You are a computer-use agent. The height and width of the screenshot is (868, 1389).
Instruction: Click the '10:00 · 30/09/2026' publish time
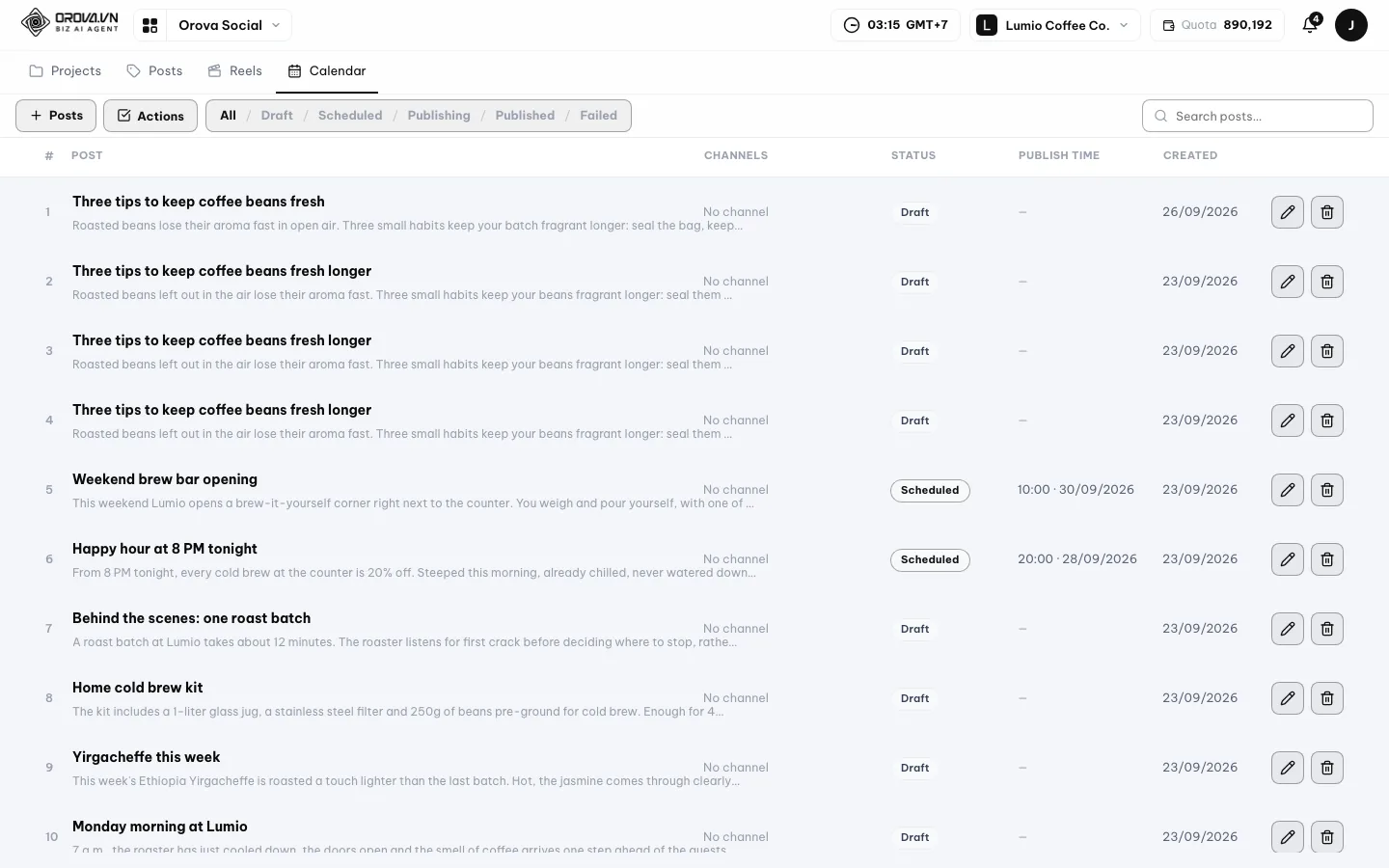[1076, 490]
